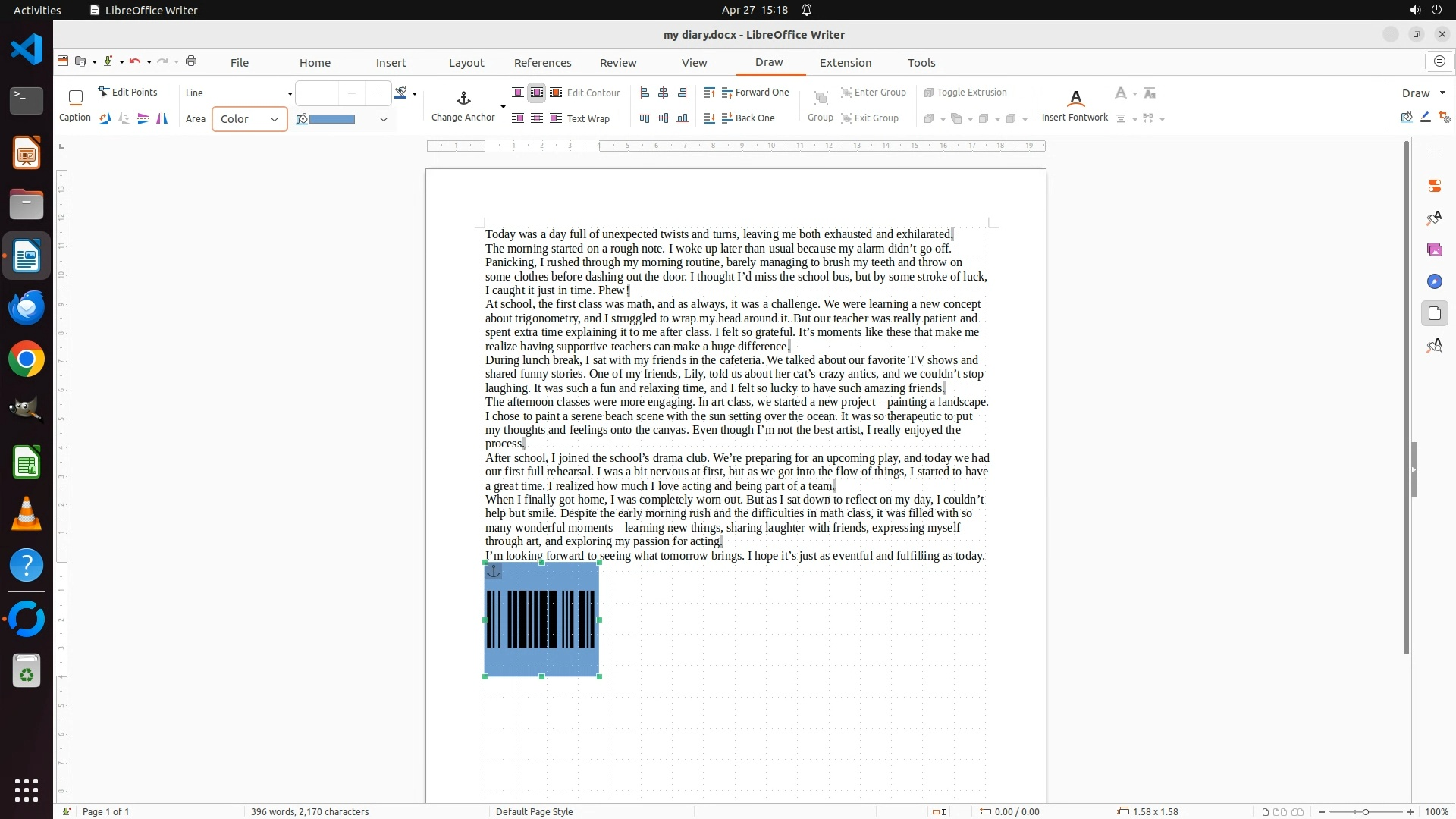
Task: Open the Line style dropdown
Action: [x=289, y=93]
